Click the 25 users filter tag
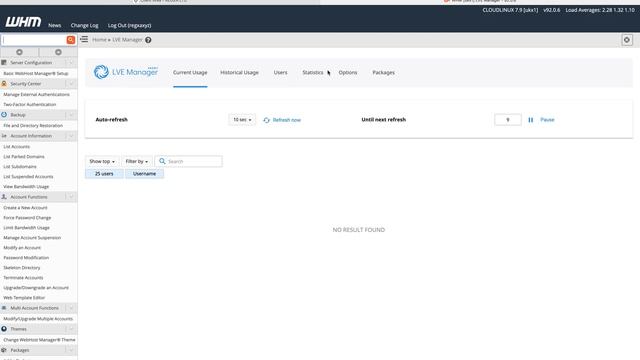 coord(104,173)
